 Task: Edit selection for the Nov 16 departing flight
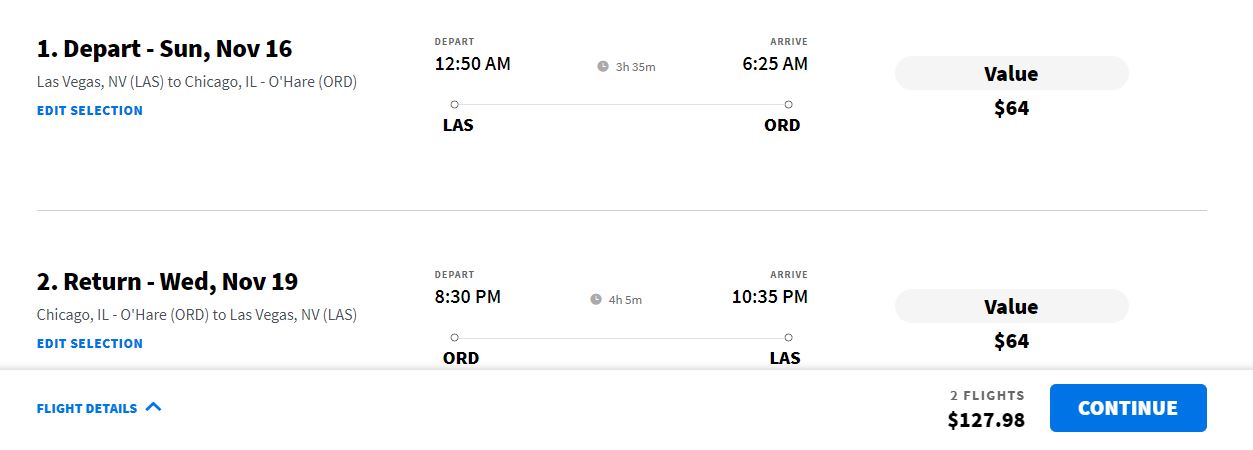click(x=90, y=111)
